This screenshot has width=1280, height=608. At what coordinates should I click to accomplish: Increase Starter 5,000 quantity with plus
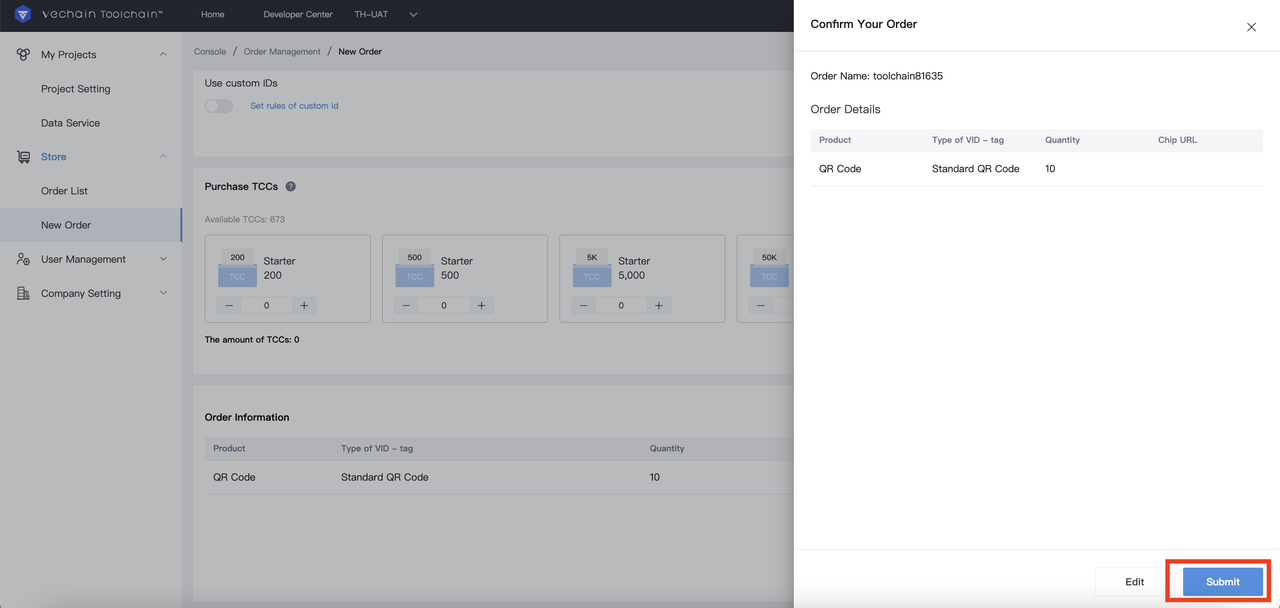click(x=658, y=305)
